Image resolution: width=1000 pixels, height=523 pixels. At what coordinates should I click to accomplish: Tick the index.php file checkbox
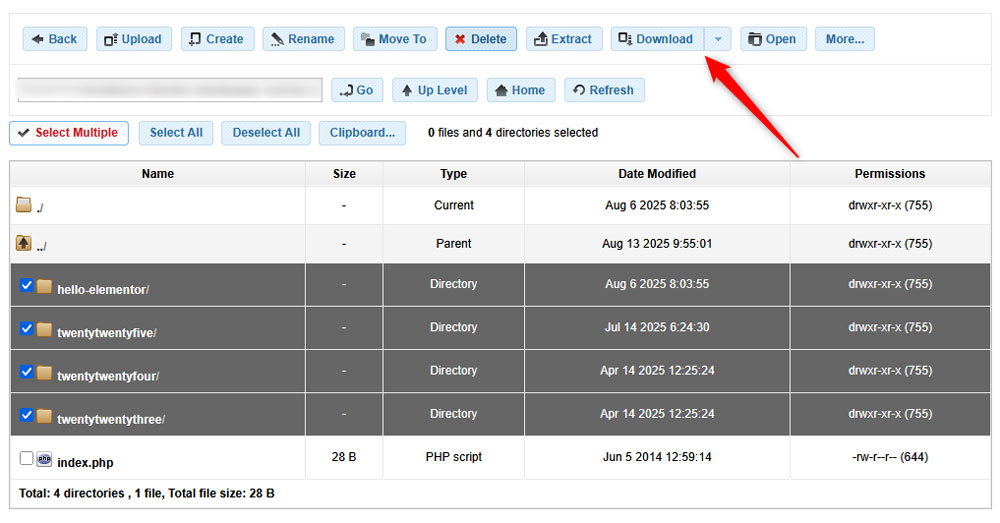tap(27, 458)
